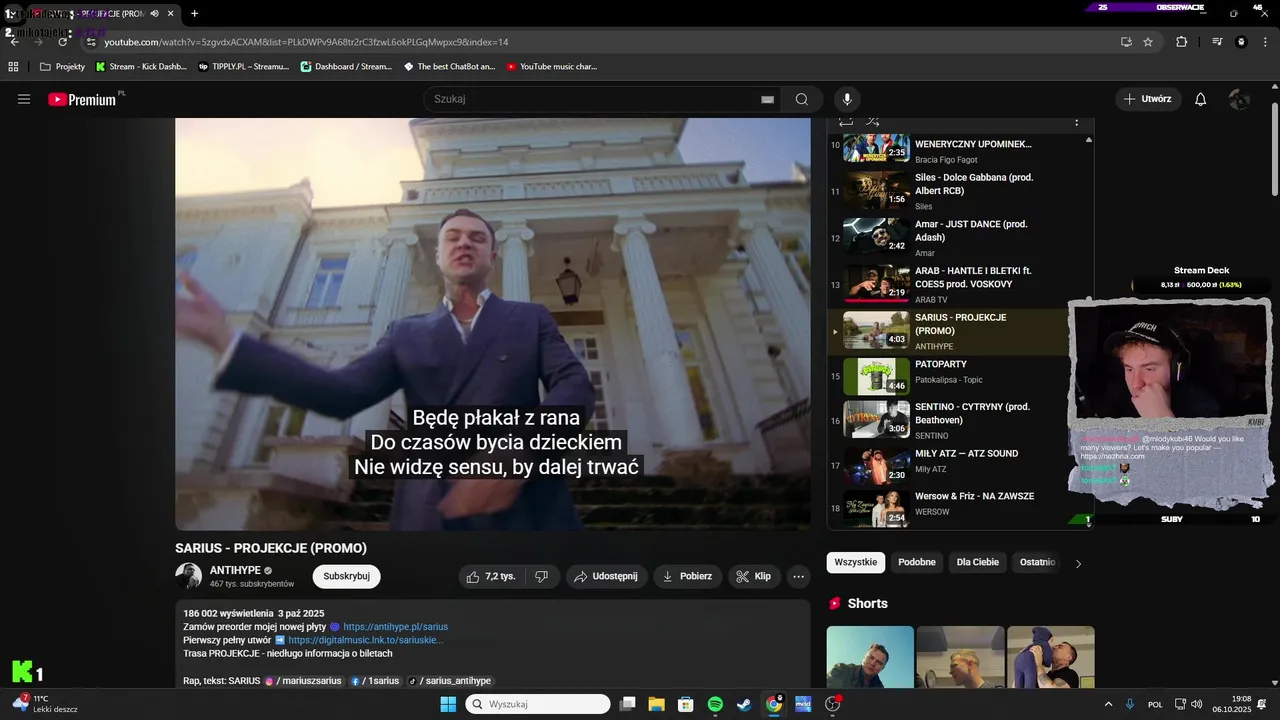The width and height of the screenshot is (1280, 720).
Task: Open site information icon in address bar
Action: 91,42
